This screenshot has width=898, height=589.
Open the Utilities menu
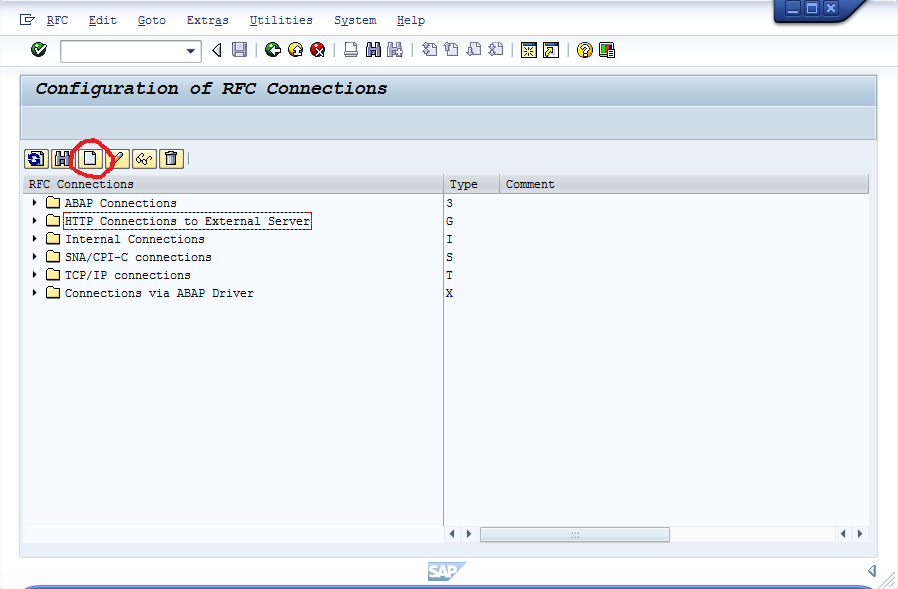(x=281, y=20)
